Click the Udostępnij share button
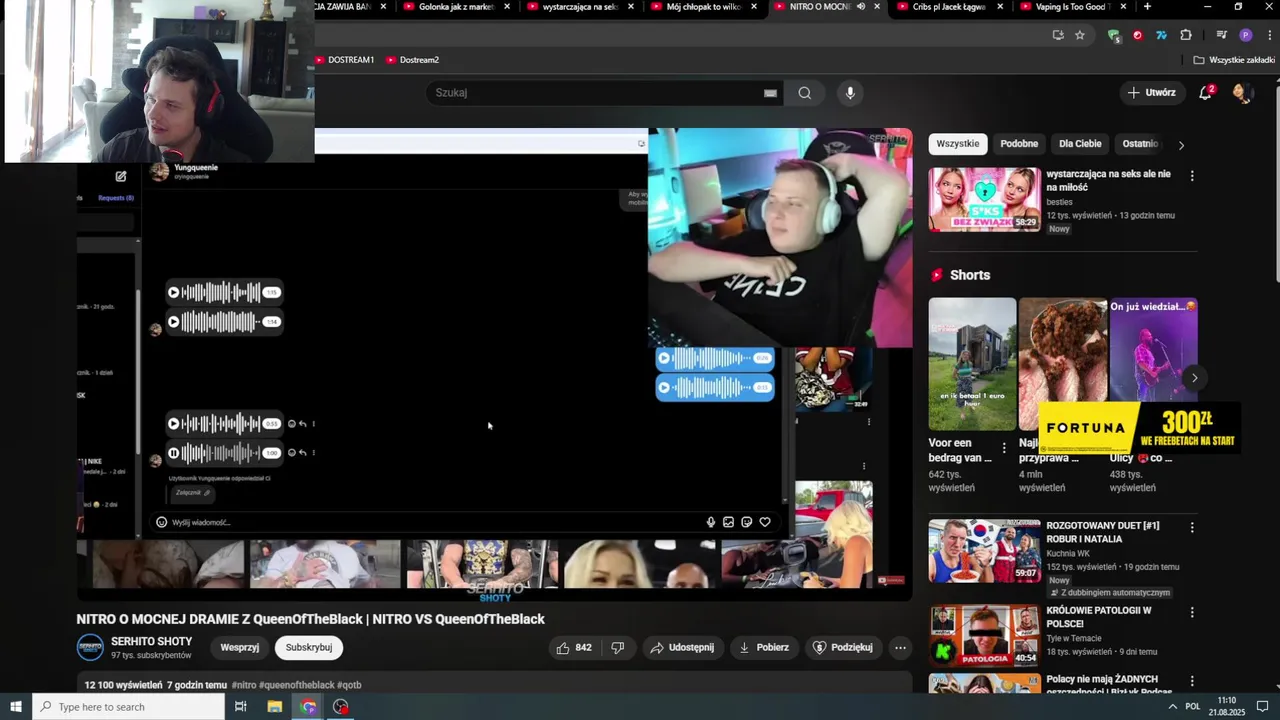This screenshot has height=720, width=1280. tap(683, 648)
